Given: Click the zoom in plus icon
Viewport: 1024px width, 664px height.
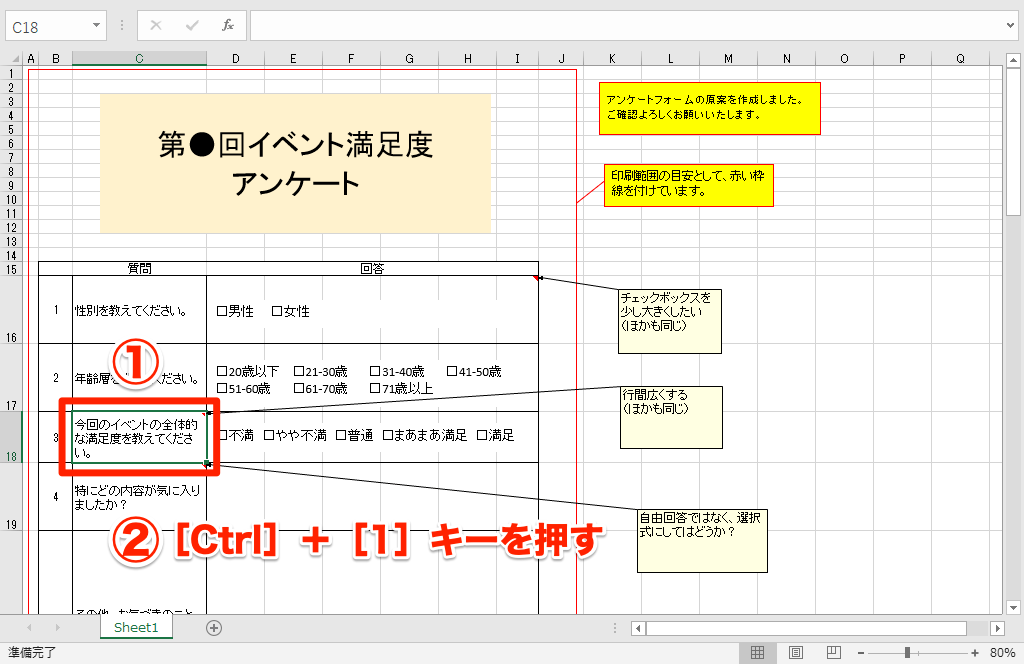Looking at the screenshot, I should click(x=975, y=652).
